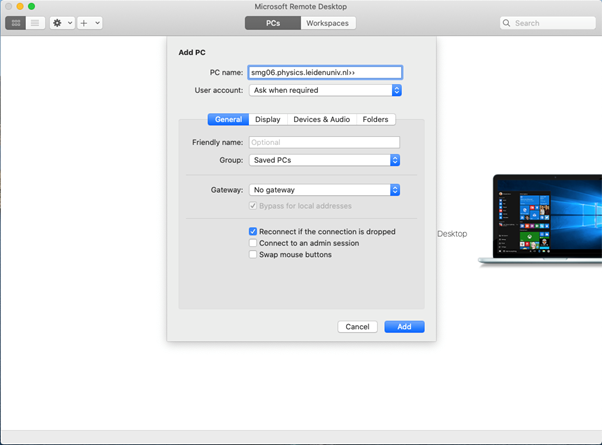Open the chevron beside the plus button

click(x=97, y=22)
